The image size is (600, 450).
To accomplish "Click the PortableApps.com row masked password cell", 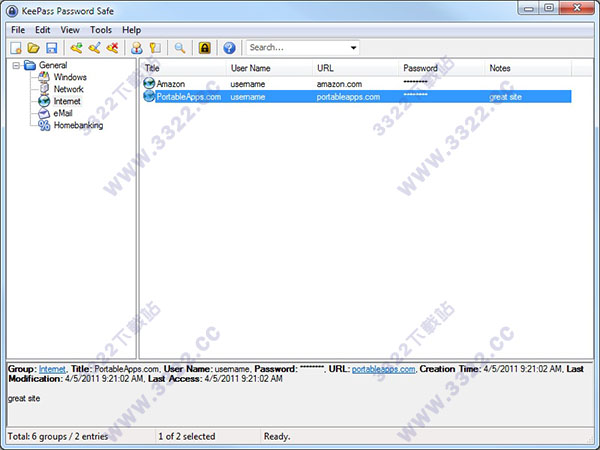I will (415, 95).
